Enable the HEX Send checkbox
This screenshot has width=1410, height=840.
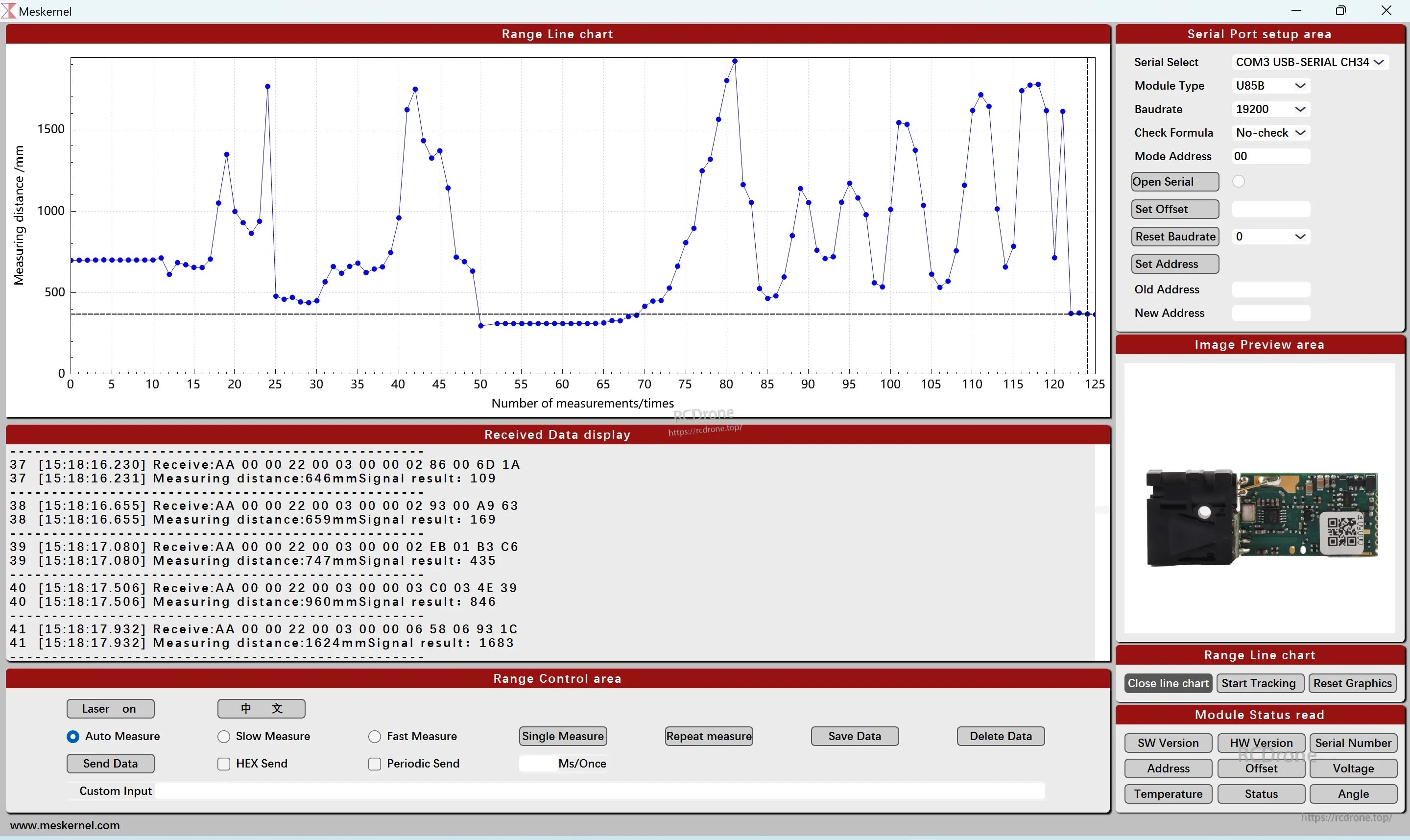click(223, 763)
